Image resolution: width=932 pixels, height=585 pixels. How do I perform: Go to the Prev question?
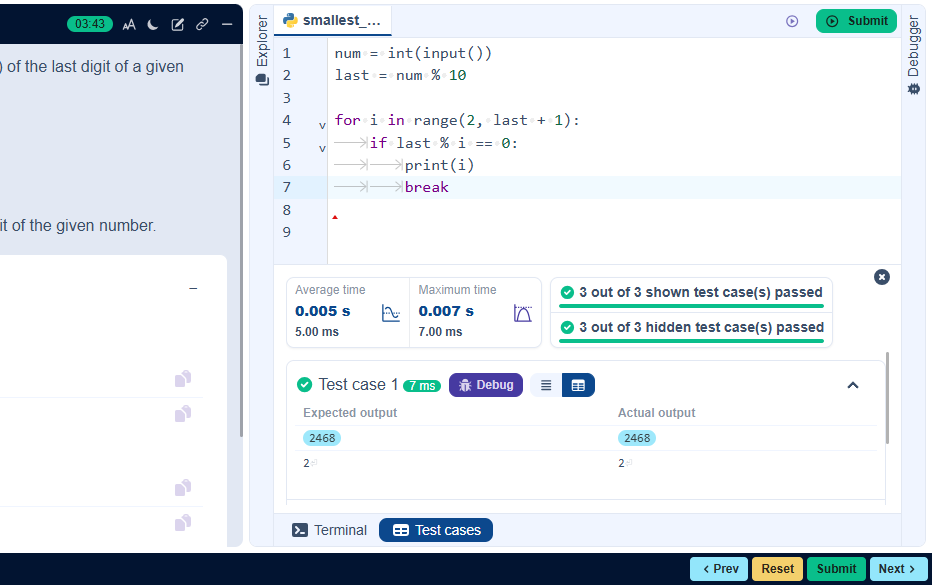pyautogui.click(x=720, y=569)
